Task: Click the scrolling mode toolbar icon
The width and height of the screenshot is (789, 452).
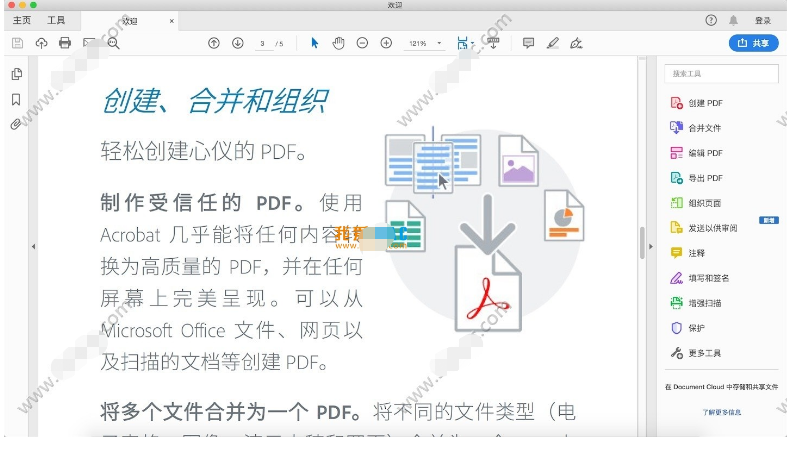Action: [493, 43]
